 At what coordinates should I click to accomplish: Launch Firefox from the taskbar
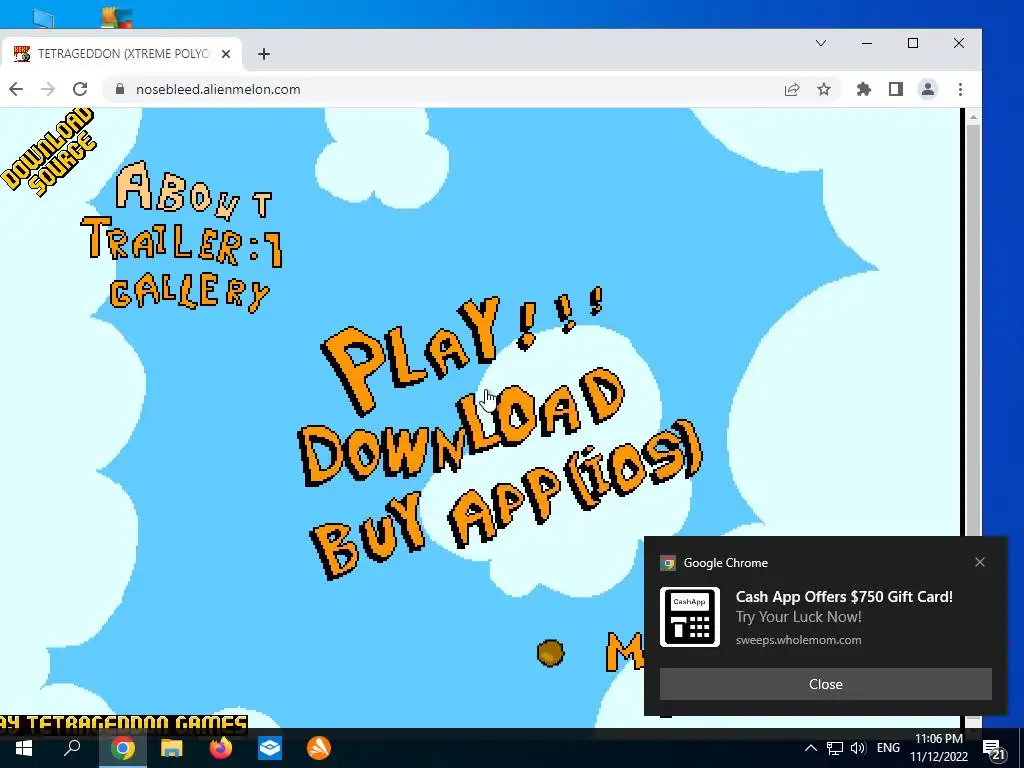click(x=221, y=748)
